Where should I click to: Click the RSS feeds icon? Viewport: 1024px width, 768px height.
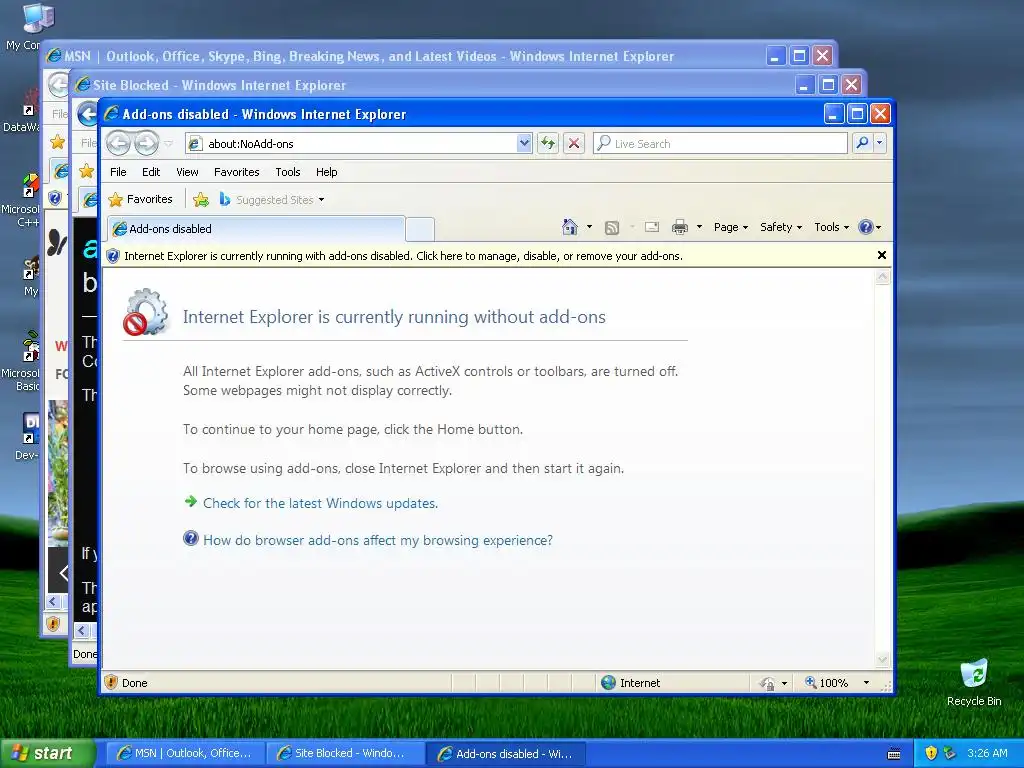pos(612,227)
